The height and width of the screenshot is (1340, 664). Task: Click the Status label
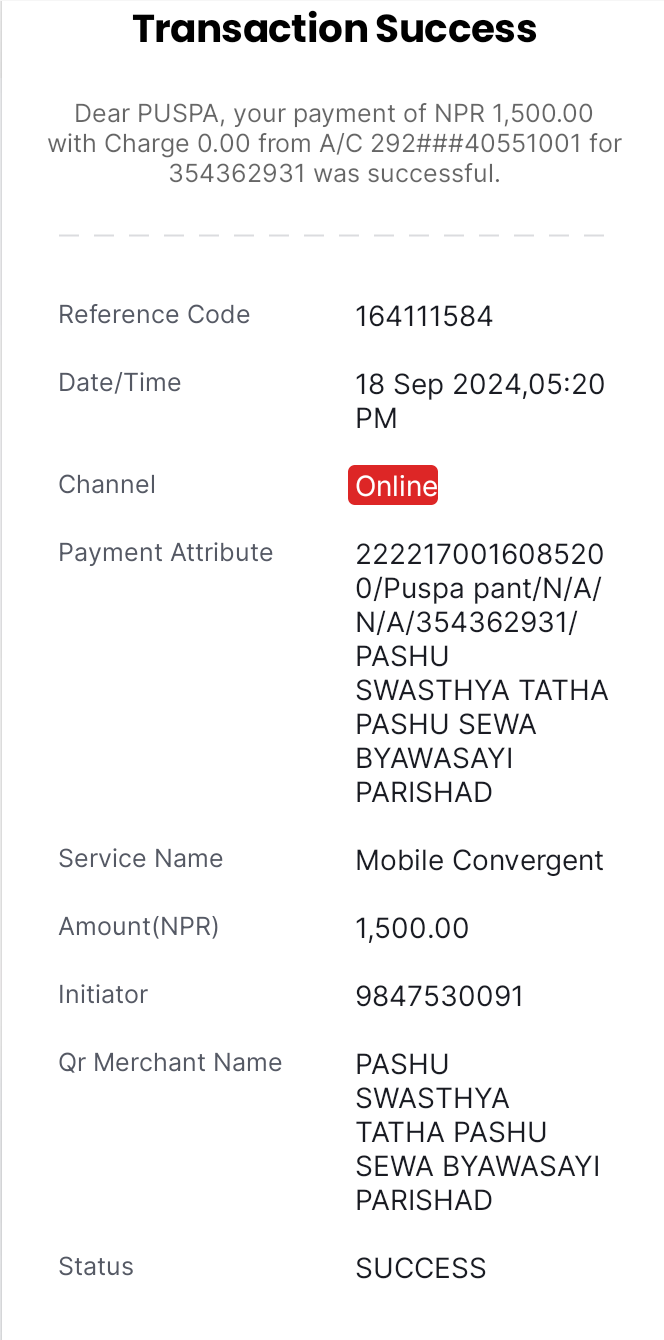[x=96, y=1267]
